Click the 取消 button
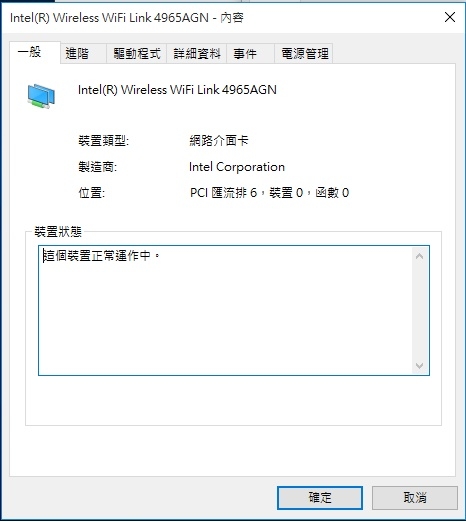This screenshot has height=522, width=466. point(415,498)
